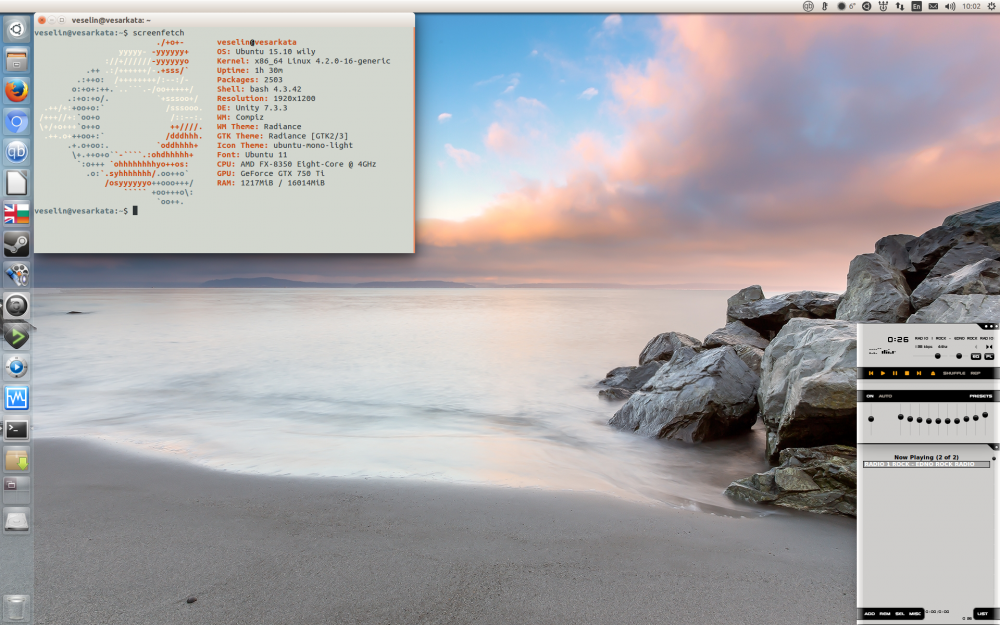Open the temperature sensor indicator
This screenshot has width=1000, height=625.
tap(825, 6)
